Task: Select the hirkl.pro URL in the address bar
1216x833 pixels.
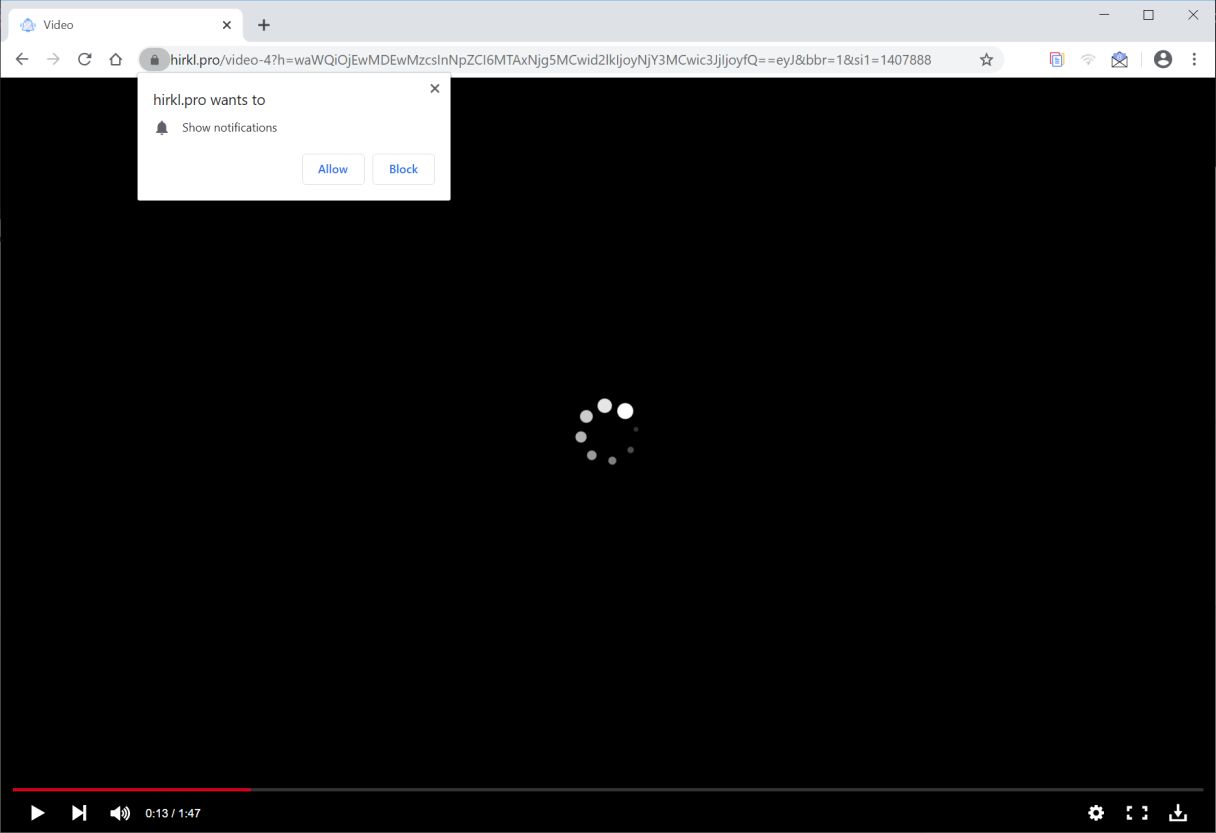Action: point(551,60)
